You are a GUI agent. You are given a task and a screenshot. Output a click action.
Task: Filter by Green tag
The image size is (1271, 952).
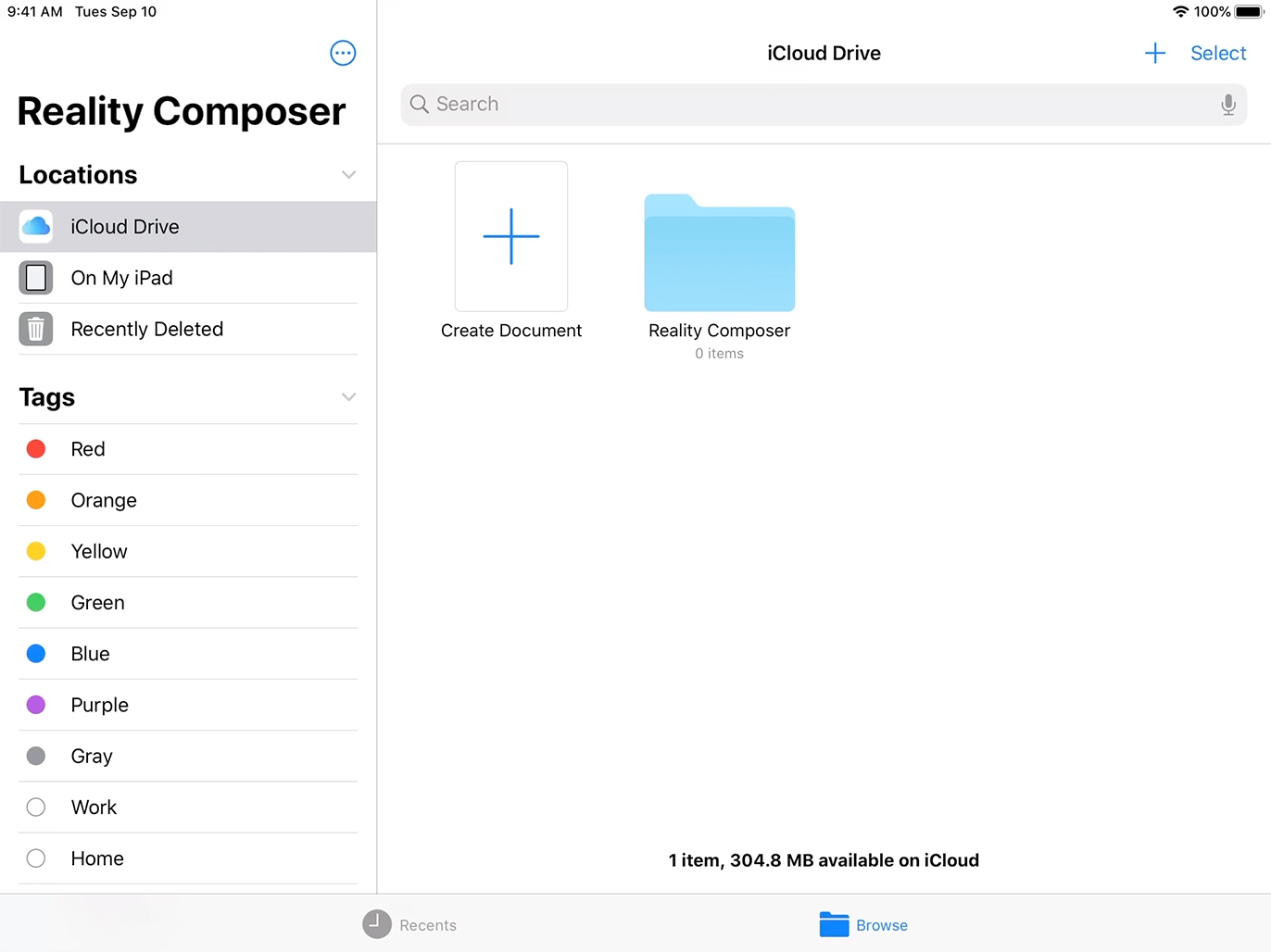pyautogui.click(x=188, y=603)
